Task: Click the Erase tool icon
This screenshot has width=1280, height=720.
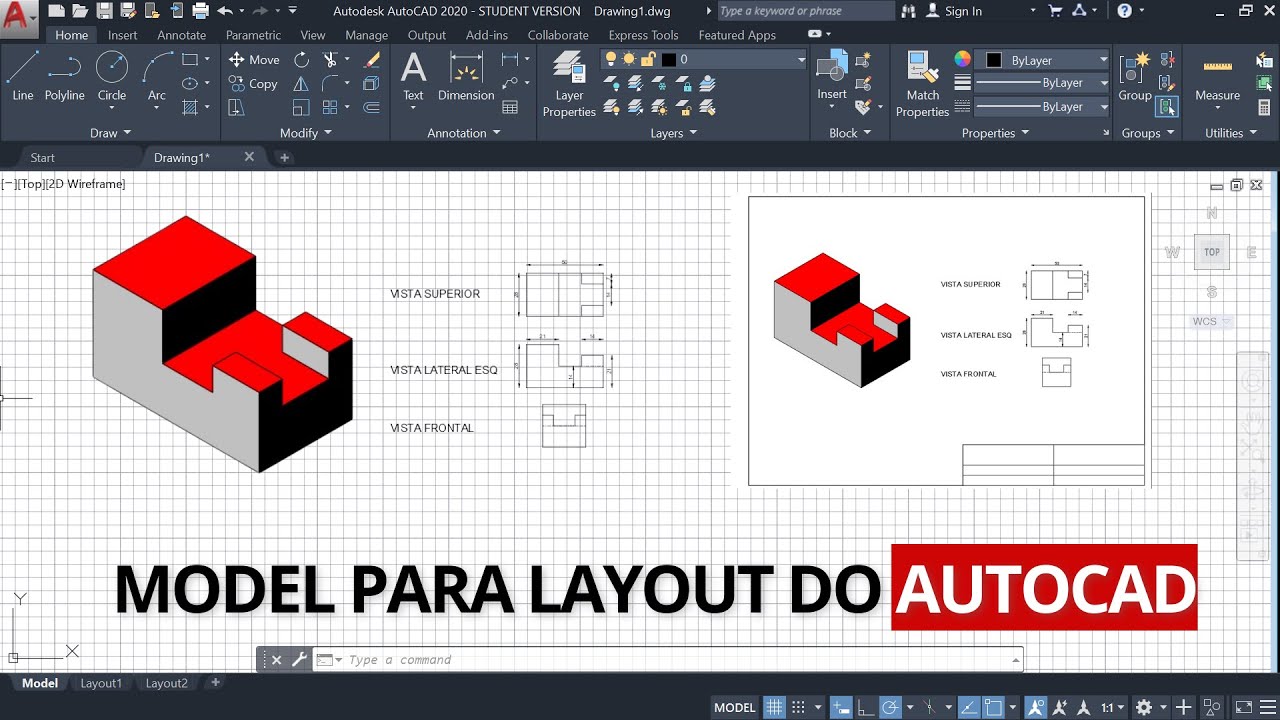Action: tap(372, 60)
